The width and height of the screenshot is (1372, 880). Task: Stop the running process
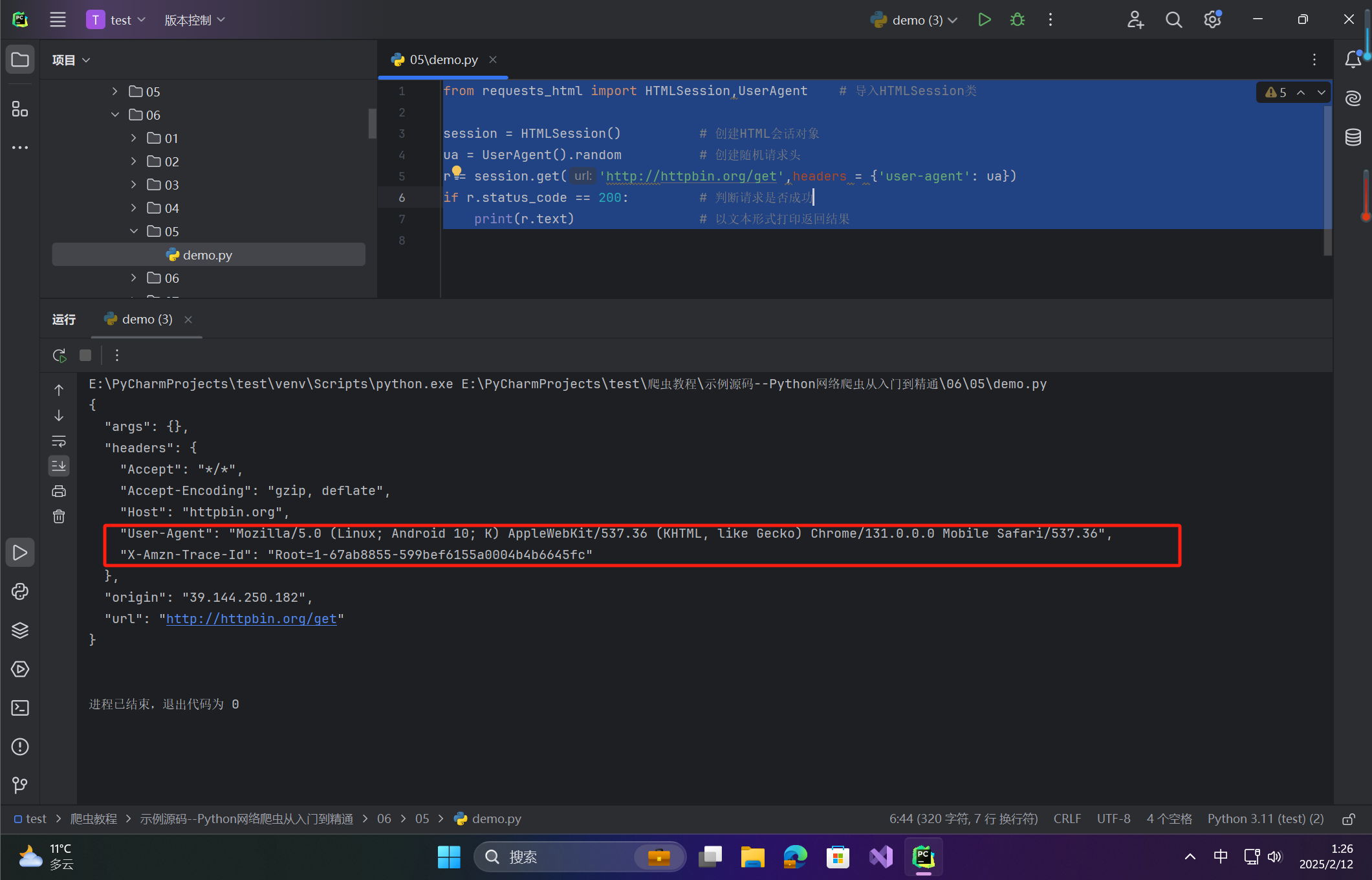pyautogui.click(x=85, y=355)
